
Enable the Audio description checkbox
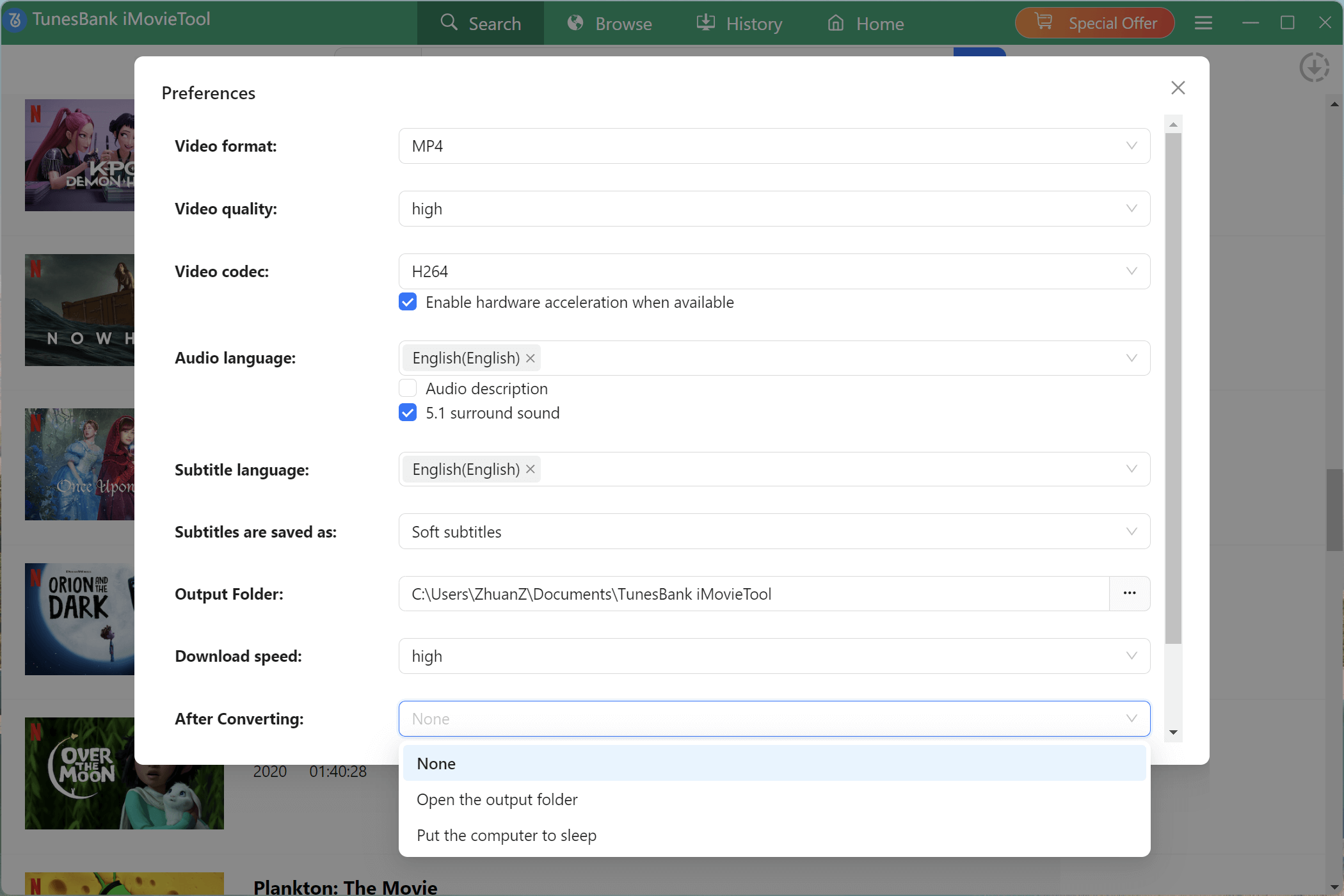pos(408,388)
